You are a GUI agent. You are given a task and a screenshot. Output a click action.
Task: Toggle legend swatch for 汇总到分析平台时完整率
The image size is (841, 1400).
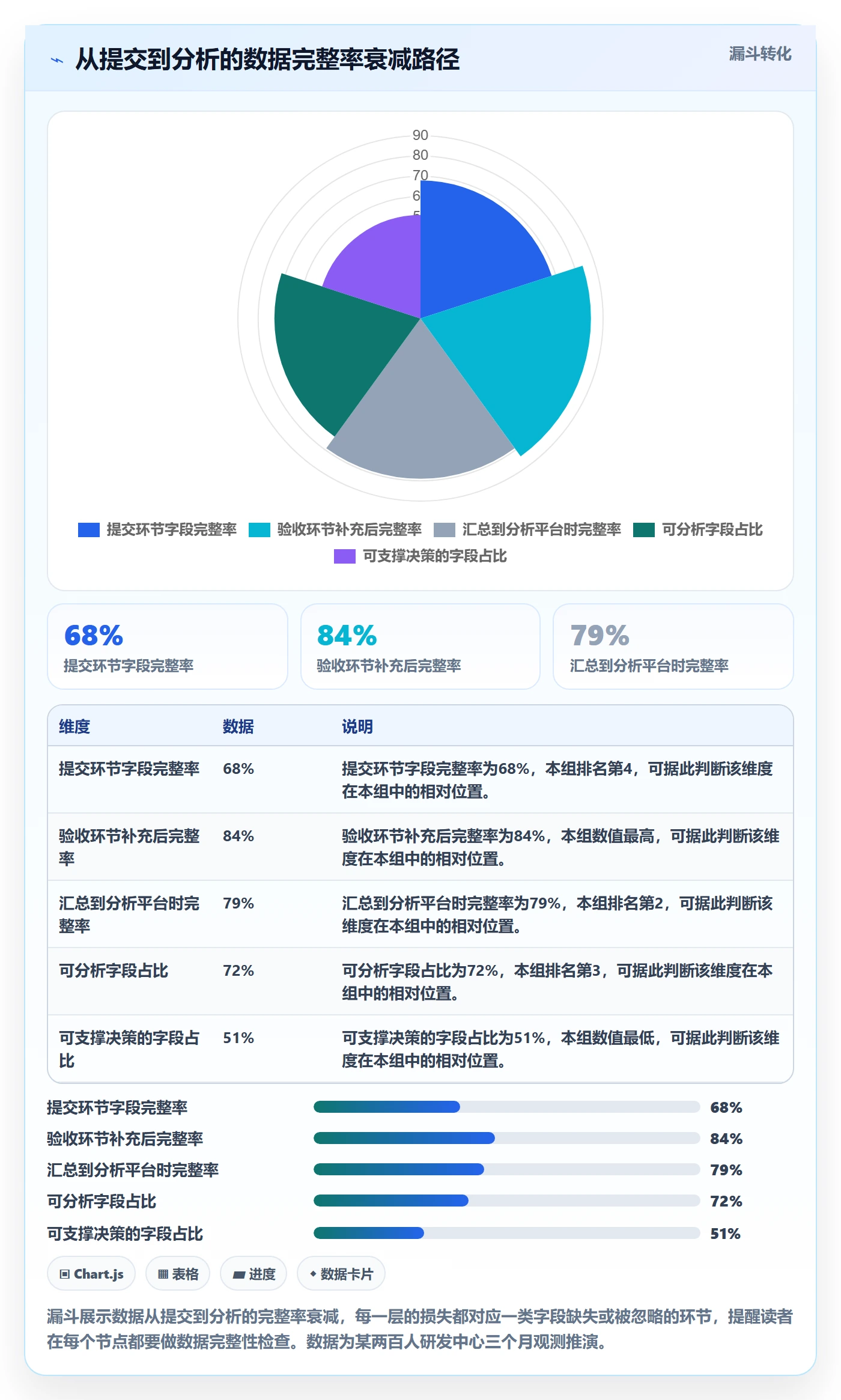coord(445,530)
